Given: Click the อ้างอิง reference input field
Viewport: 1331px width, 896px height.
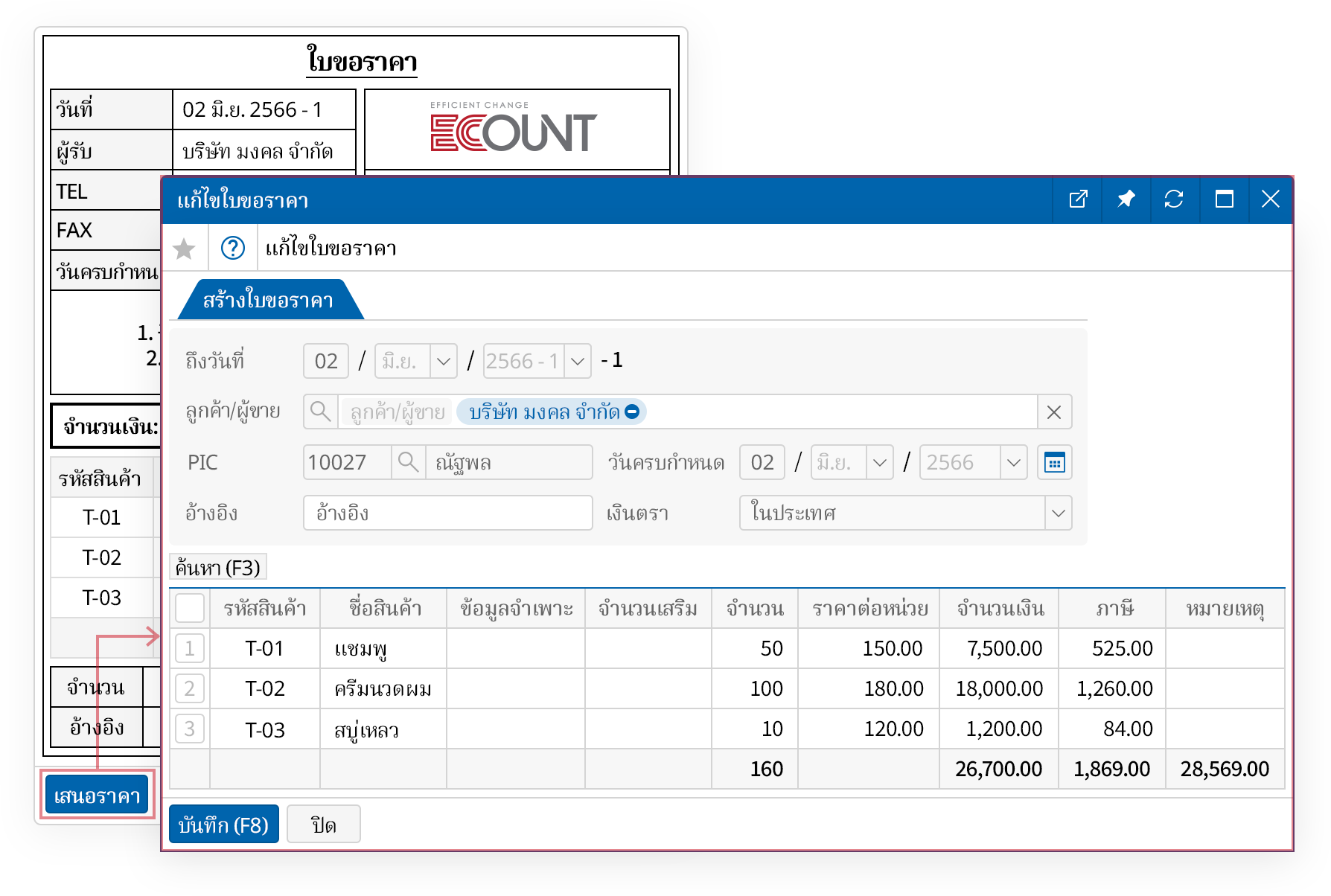Looking at the screenshot, I should (447, 513).
